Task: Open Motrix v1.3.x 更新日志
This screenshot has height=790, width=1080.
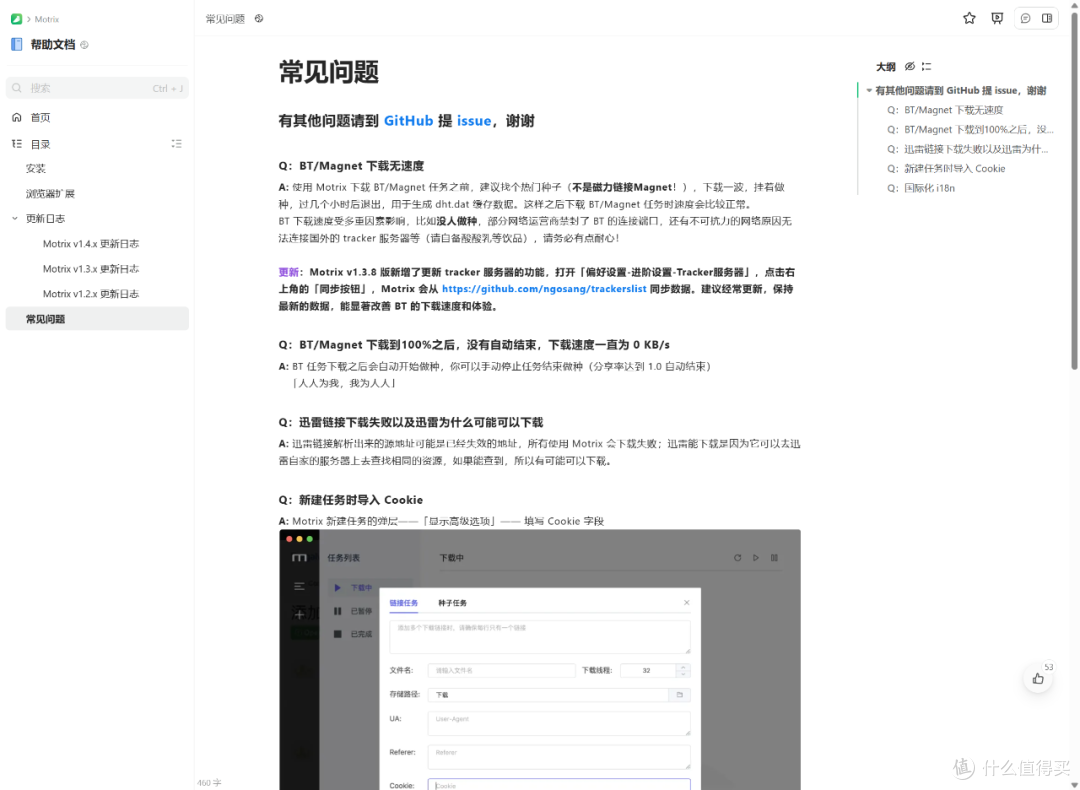Action: pyautogui.click(x=91, y=269)
